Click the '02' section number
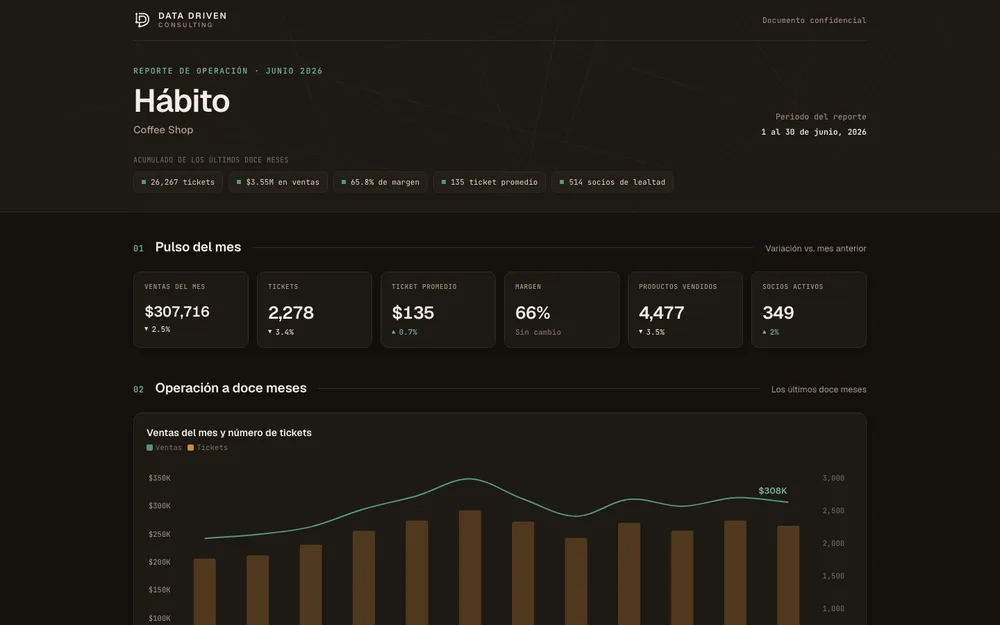The width and height of the screenshot is (1000, 625). click(x=138, y=390)
